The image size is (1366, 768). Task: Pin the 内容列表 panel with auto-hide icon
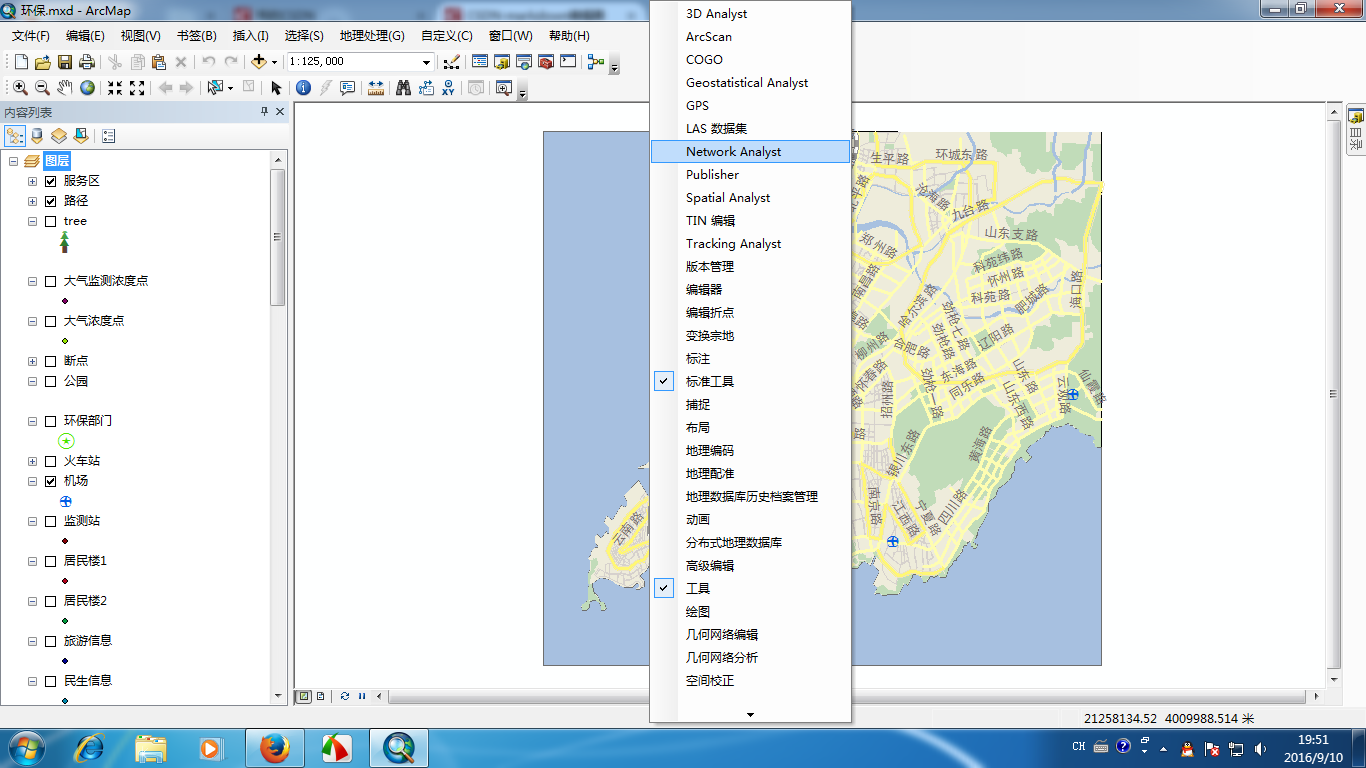264,113
